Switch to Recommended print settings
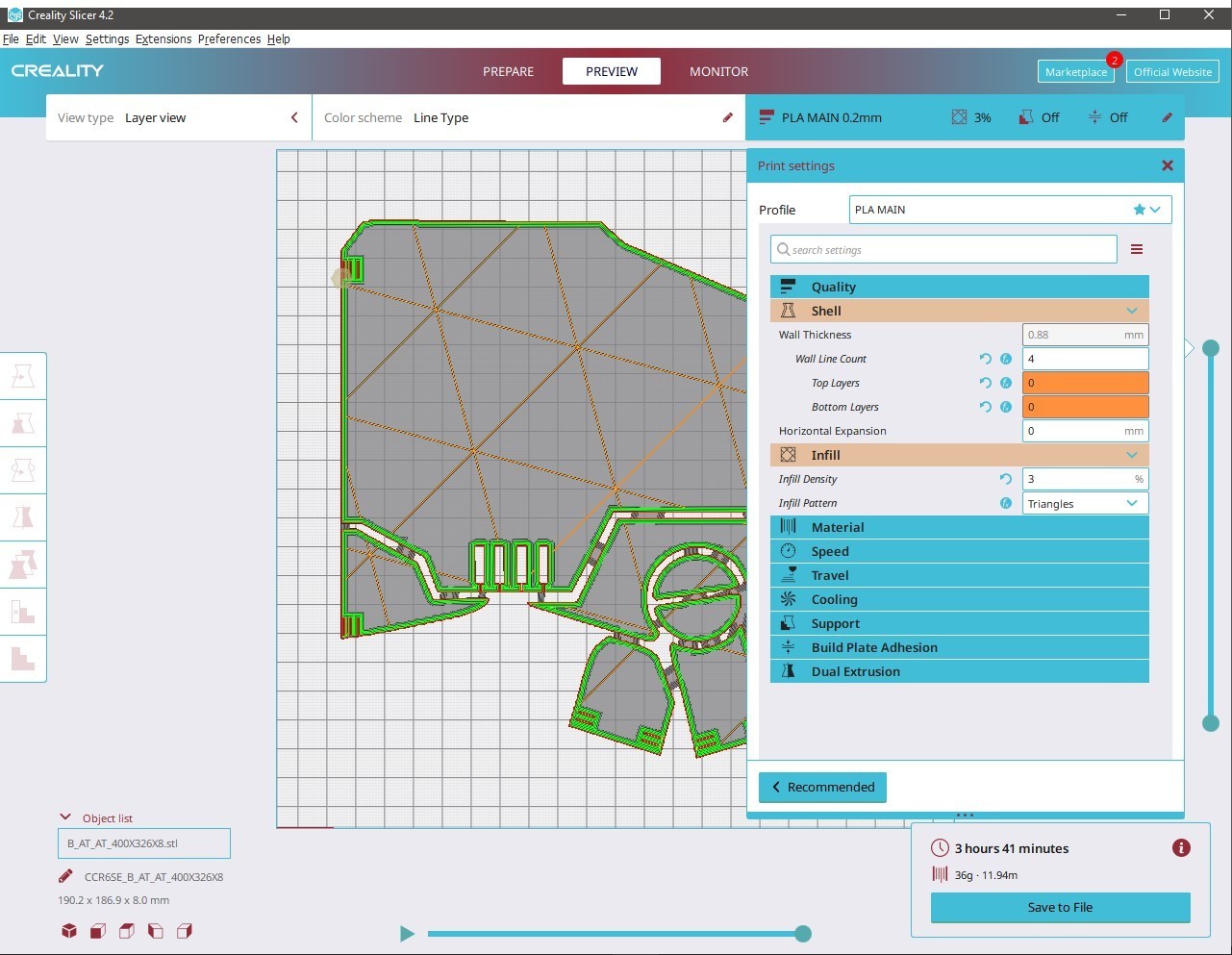 (x=822, y=787)
